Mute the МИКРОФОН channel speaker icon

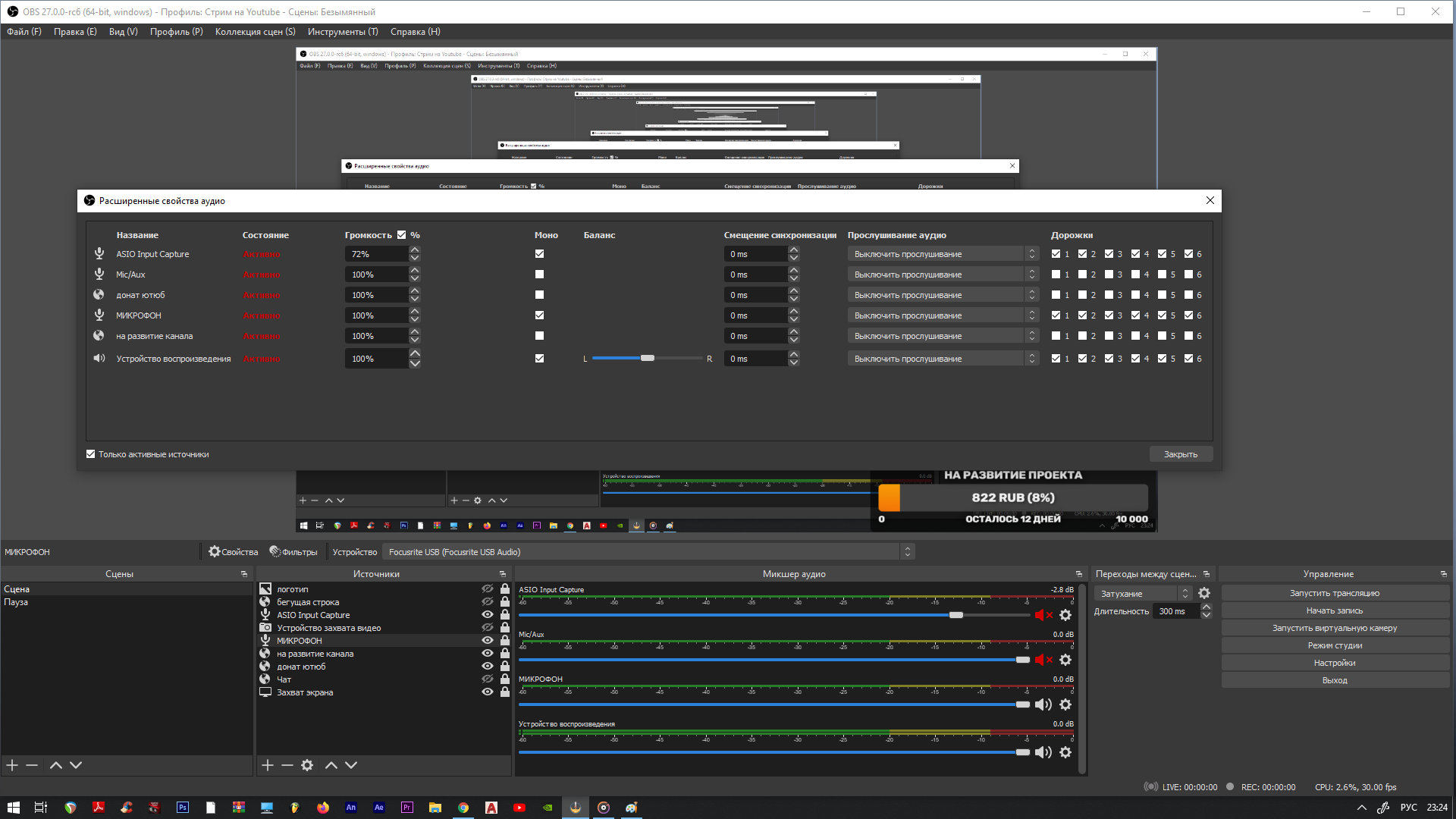1043,704
